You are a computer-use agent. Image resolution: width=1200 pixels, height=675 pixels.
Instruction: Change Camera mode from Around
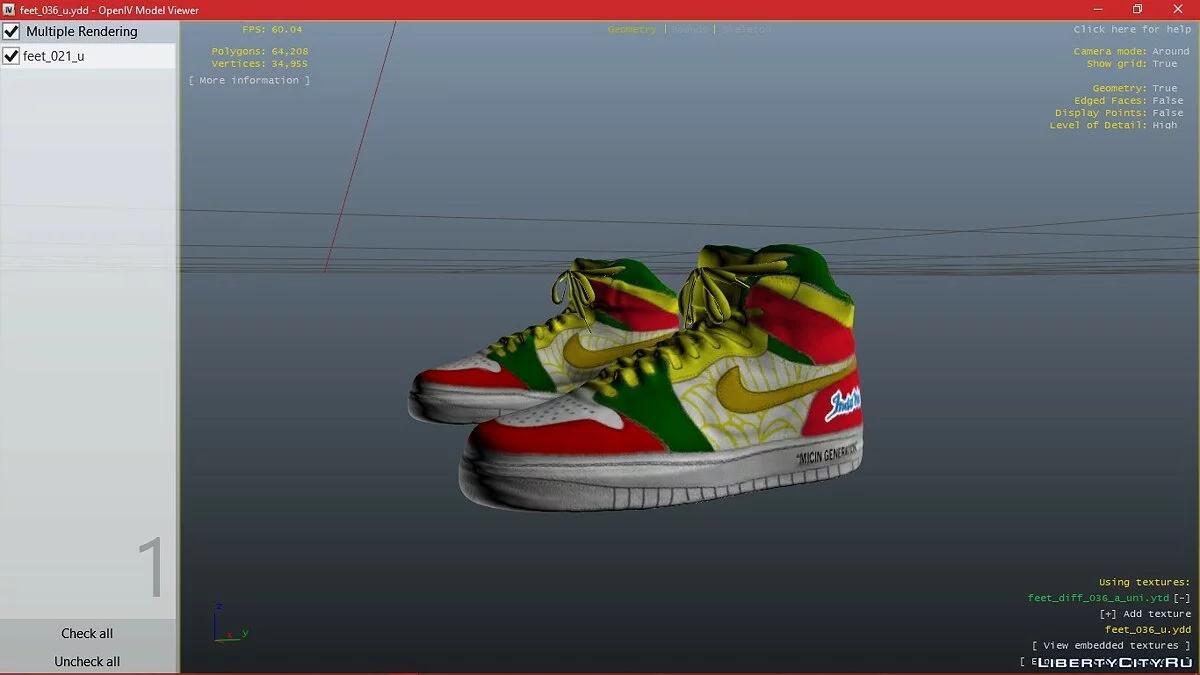(x=1170, y=51)
